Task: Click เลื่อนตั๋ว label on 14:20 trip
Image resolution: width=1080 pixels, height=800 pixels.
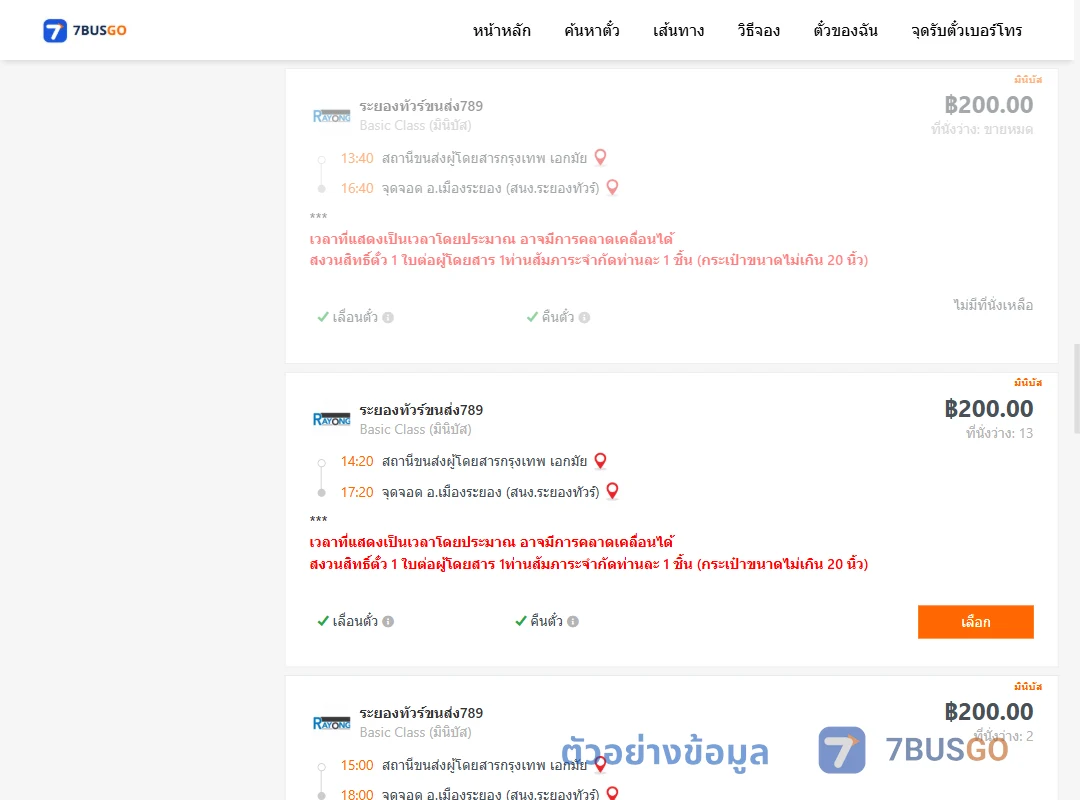Action: (x=355, y=621)
